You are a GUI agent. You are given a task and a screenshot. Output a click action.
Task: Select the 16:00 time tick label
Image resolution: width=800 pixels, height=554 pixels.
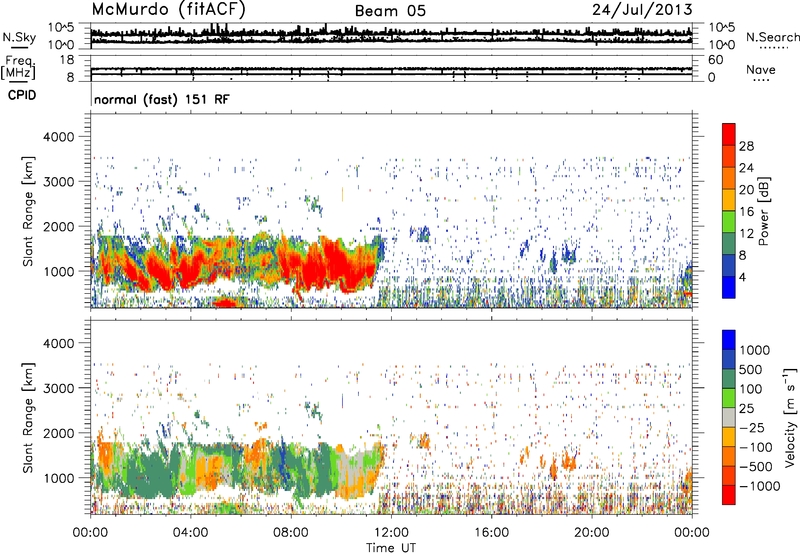click(x=491, y=533)
